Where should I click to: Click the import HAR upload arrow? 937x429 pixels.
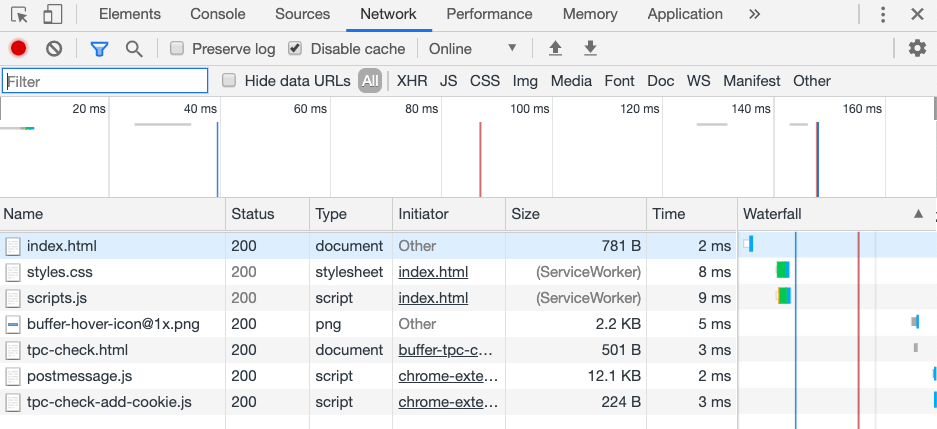[555, 49]
